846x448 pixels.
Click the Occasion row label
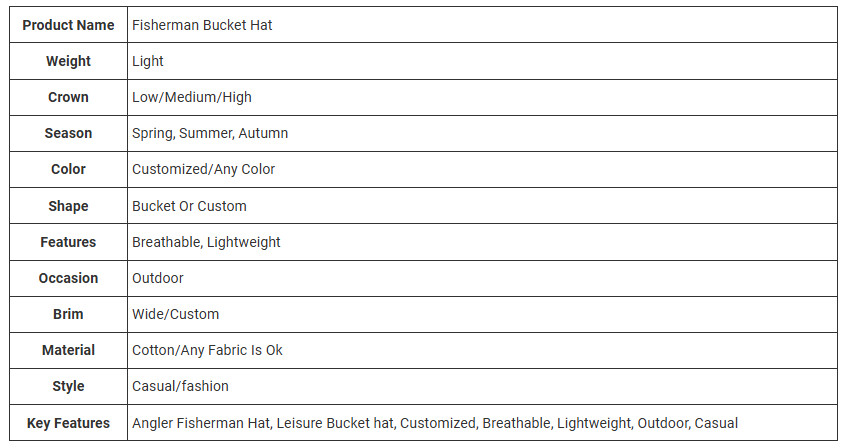click(68, 278)
